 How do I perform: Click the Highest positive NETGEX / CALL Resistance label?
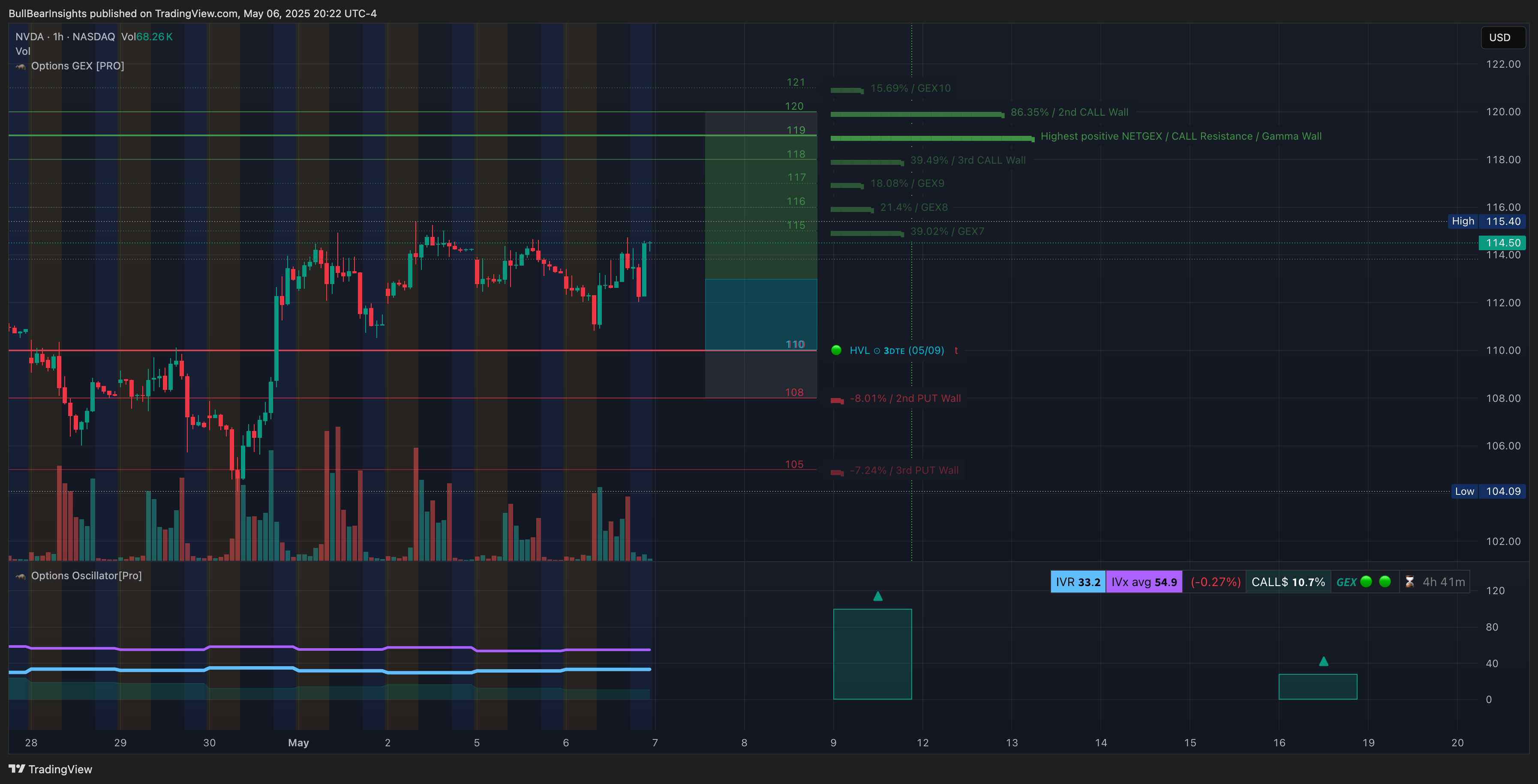point(1181,136)
